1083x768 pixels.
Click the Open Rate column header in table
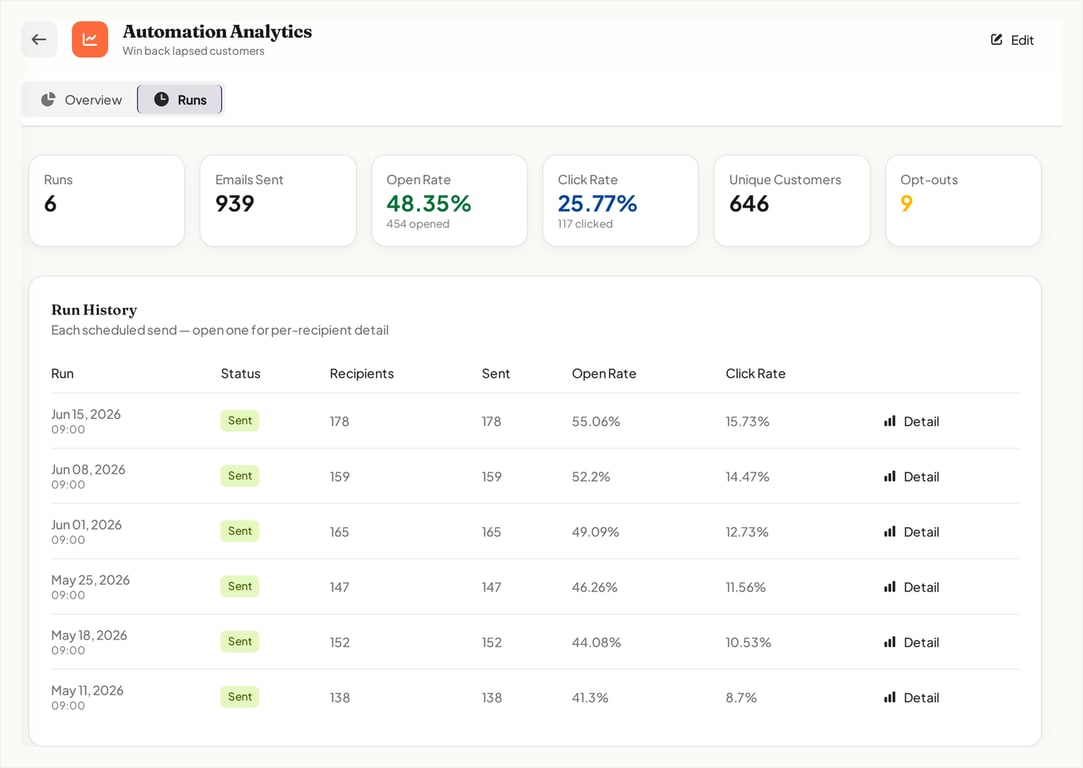coord(604,374)
